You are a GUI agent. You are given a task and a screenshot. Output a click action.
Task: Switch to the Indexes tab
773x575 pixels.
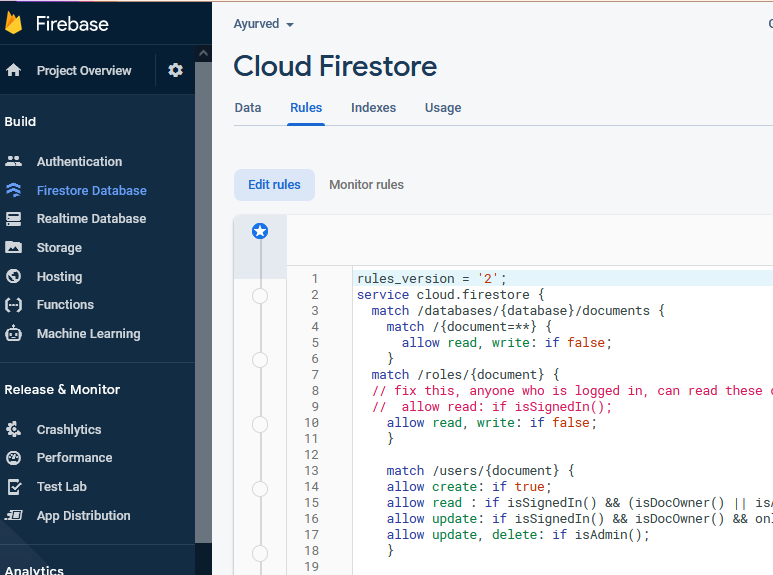coord(373,108)
